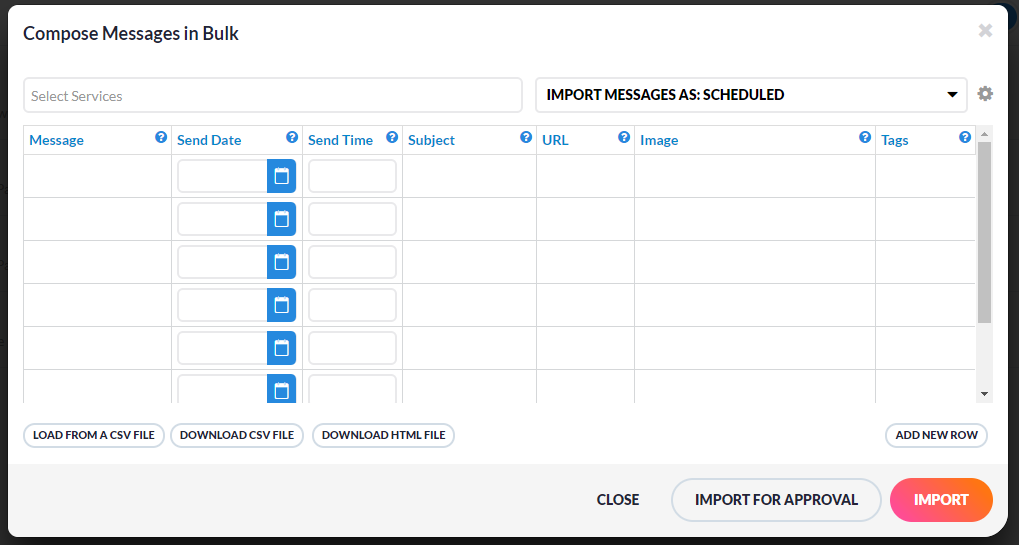Click Download HTML File button

pyautogui.click(x=383, y=435)
